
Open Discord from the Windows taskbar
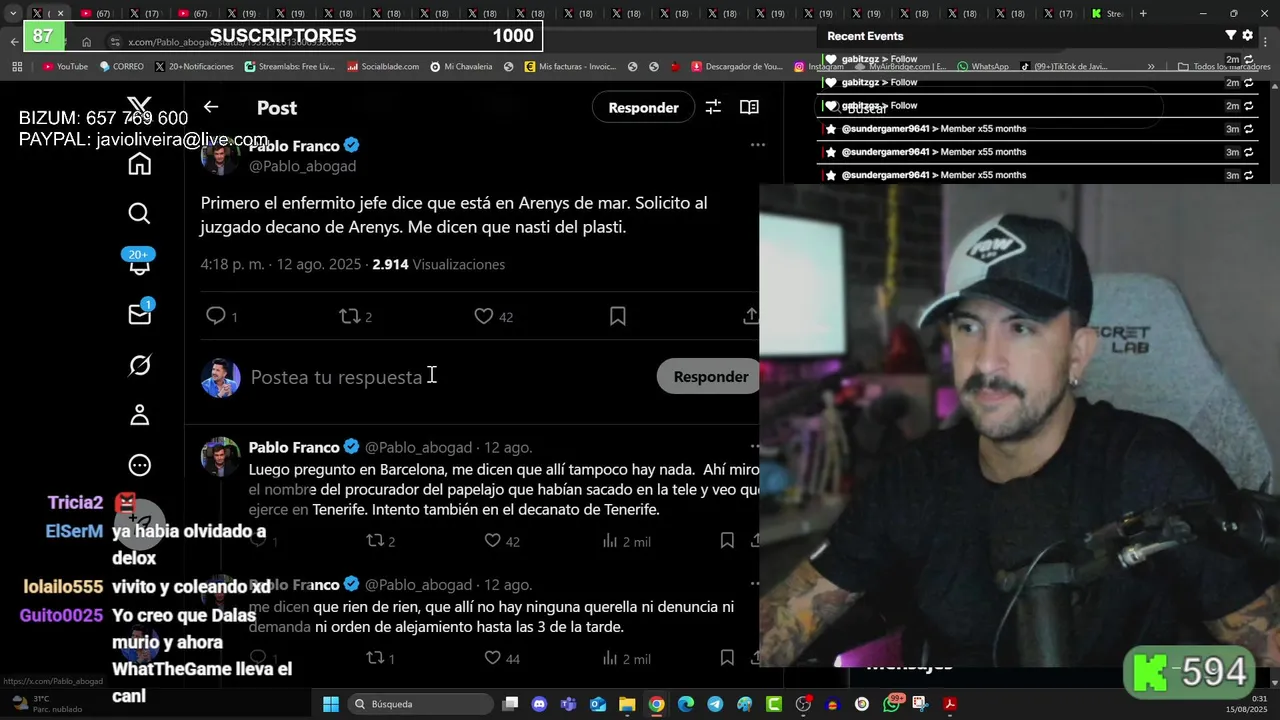[x=539, y=704]
